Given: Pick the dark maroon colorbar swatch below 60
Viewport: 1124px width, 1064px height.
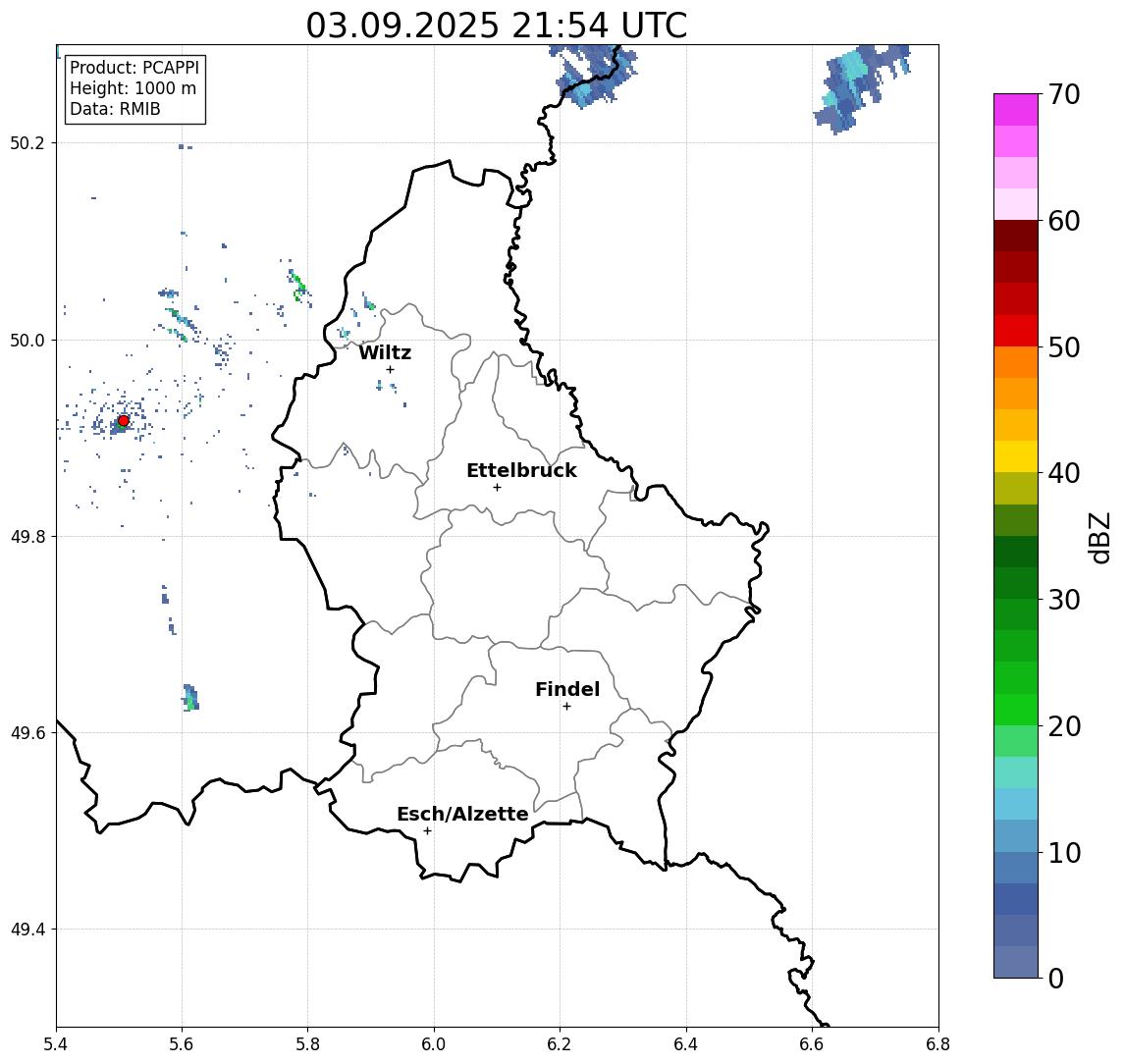Looking at the screenshot, I should (x=1016, y=236).
